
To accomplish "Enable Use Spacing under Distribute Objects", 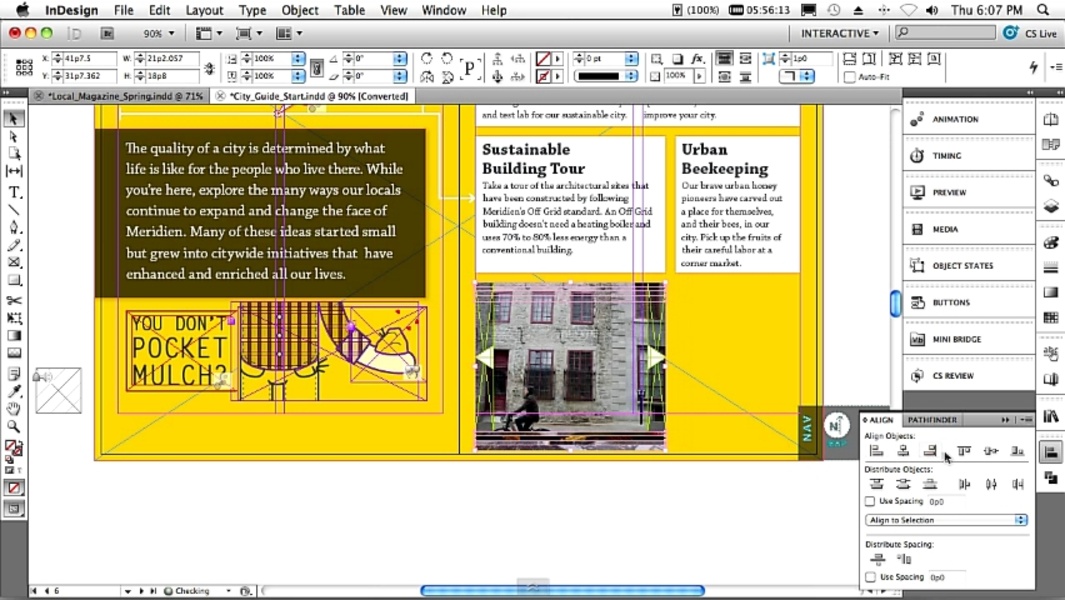I will coord(870,501).
